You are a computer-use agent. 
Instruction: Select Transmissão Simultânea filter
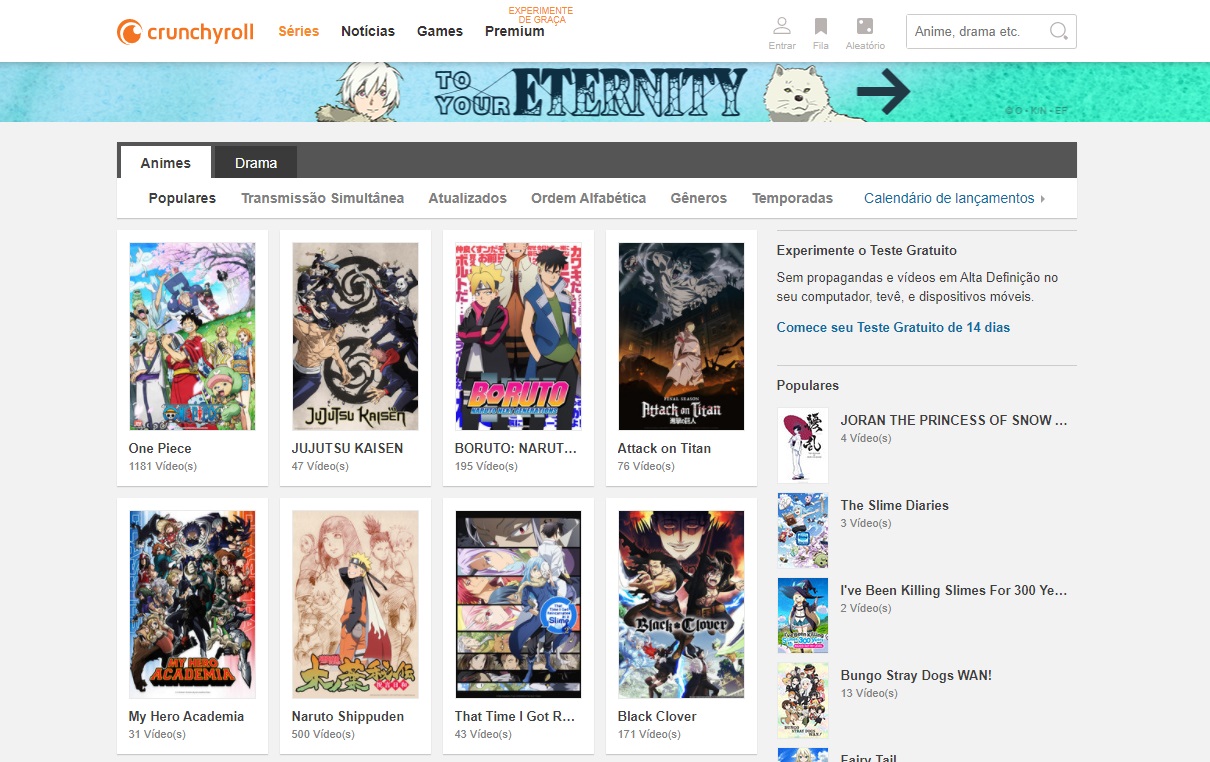pyautogui.click(x=322, y=198)
